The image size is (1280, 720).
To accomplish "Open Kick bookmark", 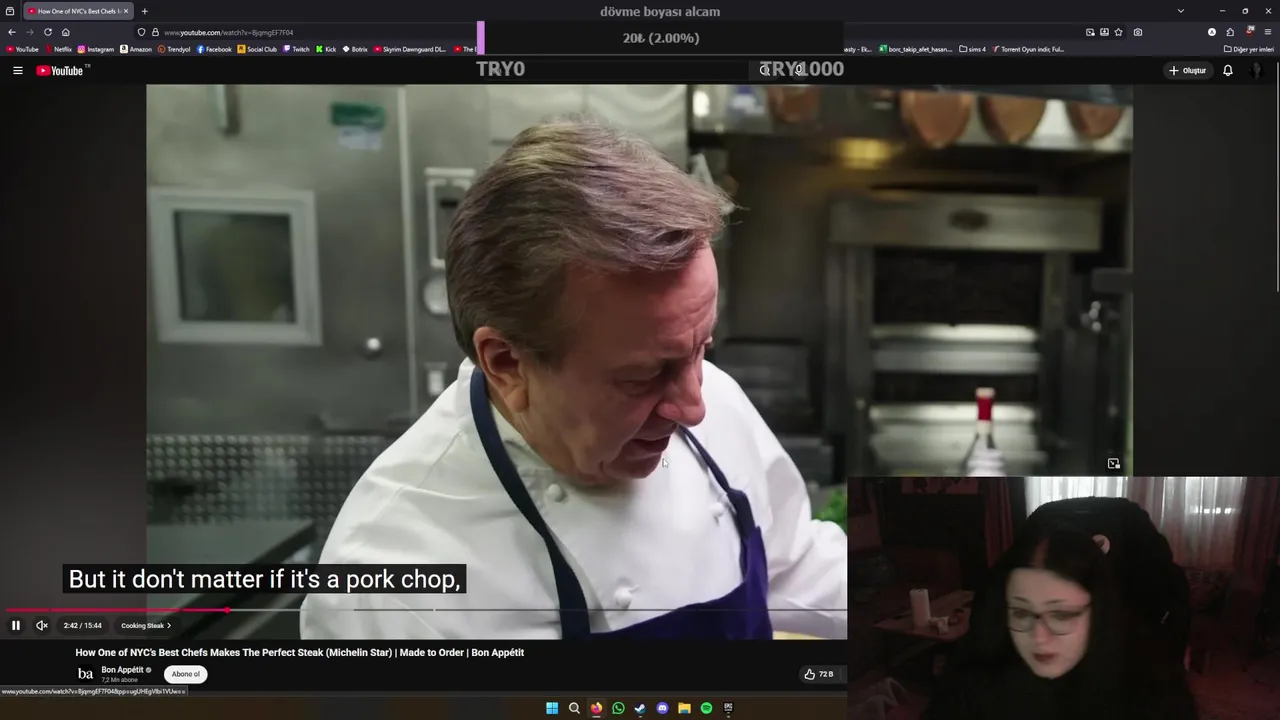I will click(x=326, y=49).
